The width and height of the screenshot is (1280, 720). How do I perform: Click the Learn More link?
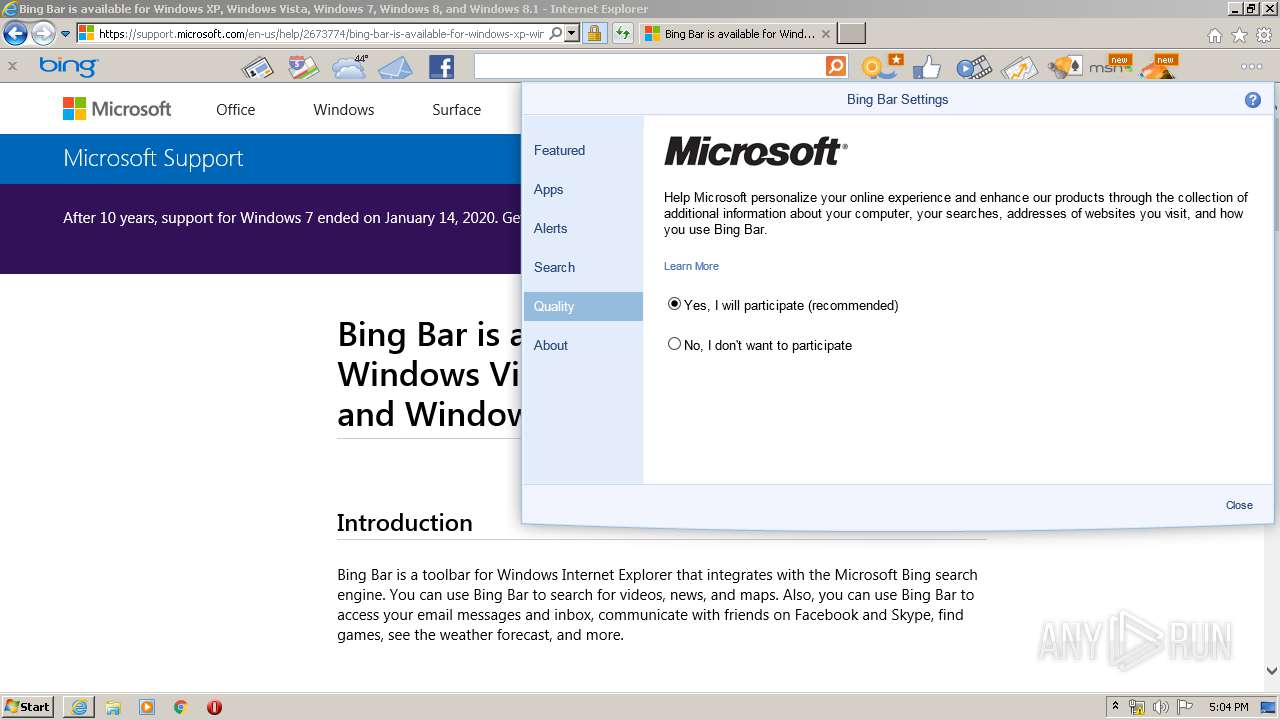(x=691, y=266)
